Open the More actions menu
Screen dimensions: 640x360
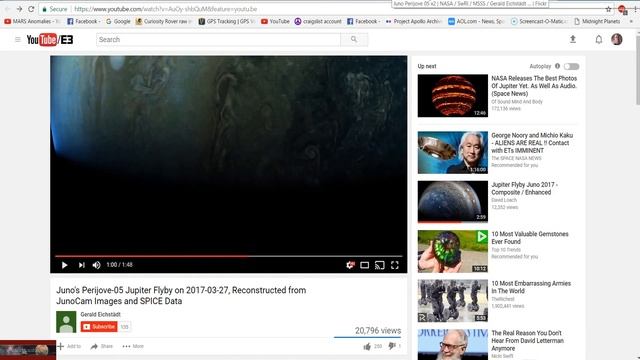point(133,346)
